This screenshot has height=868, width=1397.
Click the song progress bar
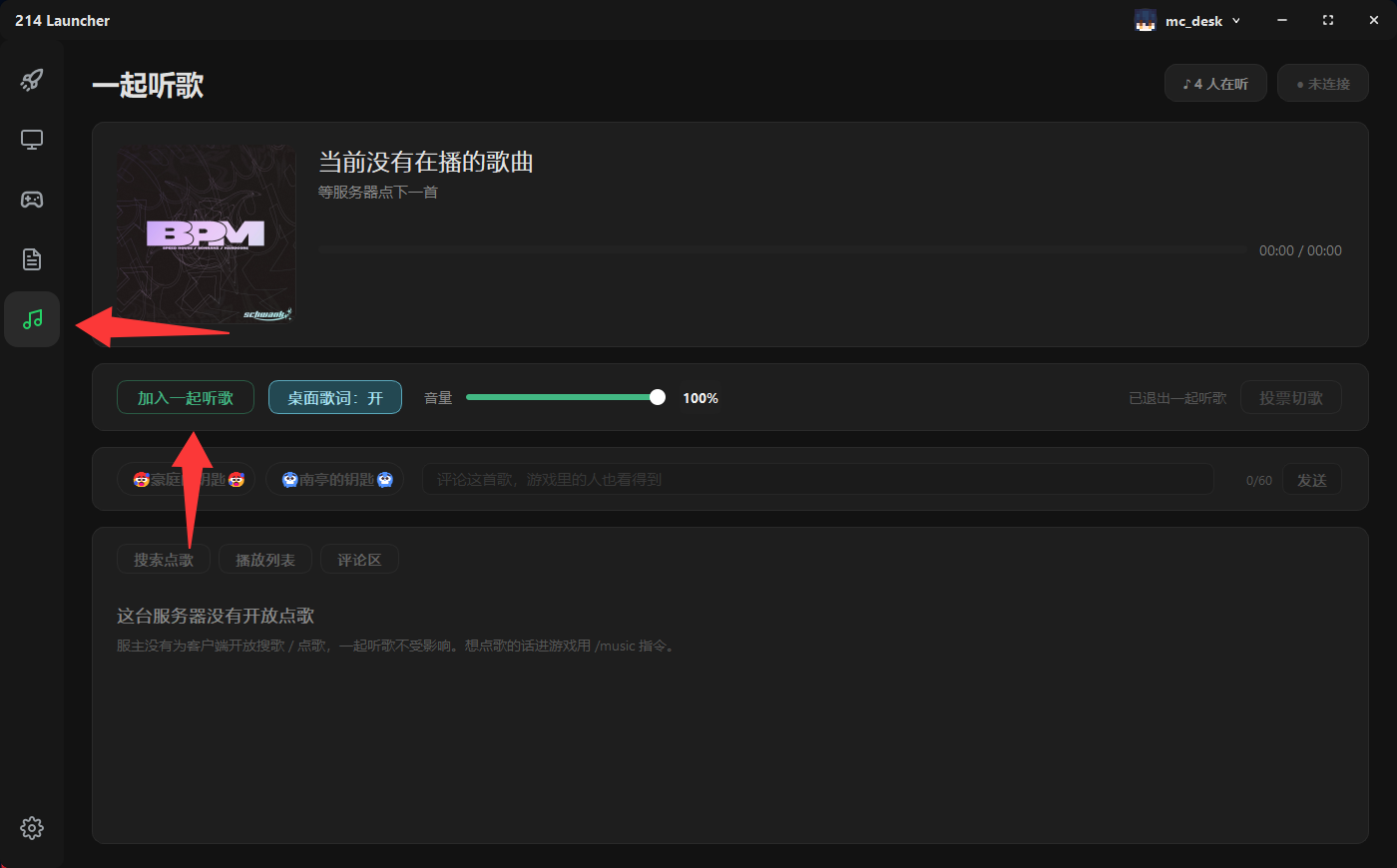[782, 250]
